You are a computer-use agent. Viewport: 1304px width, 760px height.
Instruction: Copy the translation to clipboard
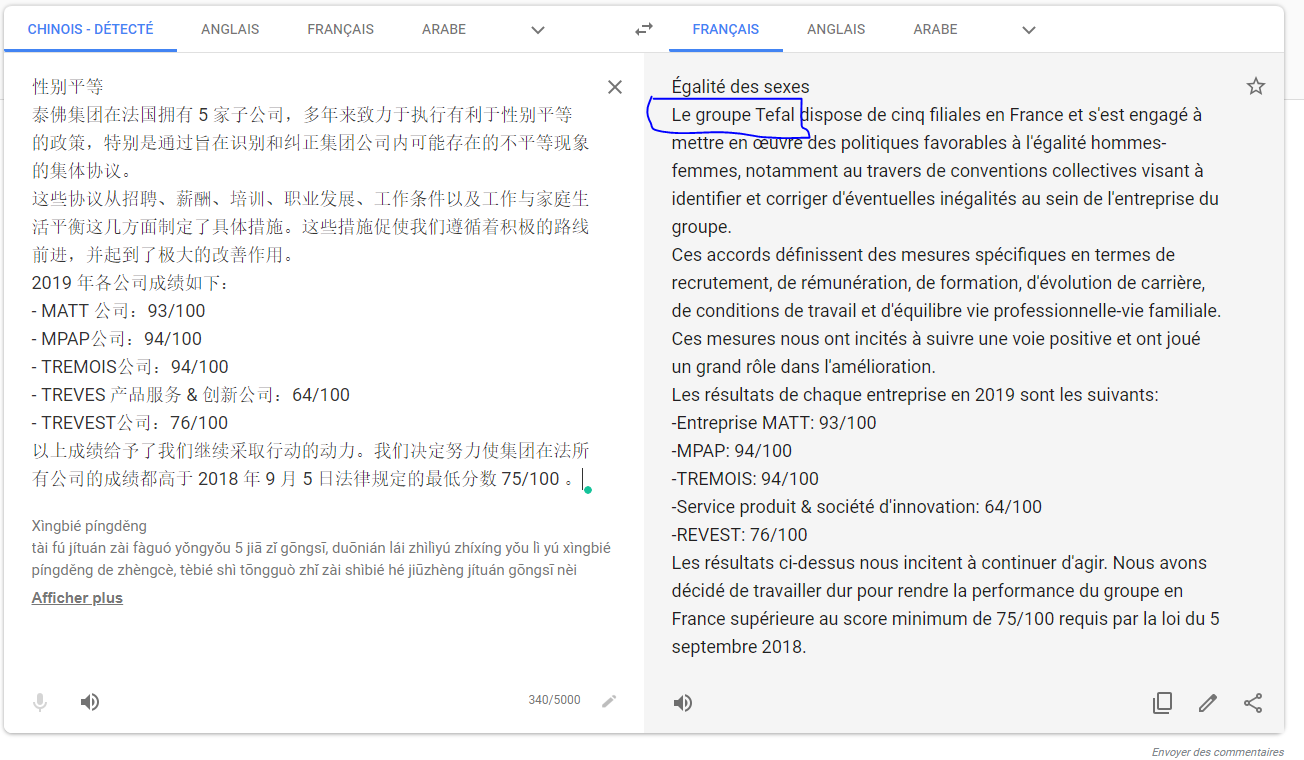coord(1162,703)
